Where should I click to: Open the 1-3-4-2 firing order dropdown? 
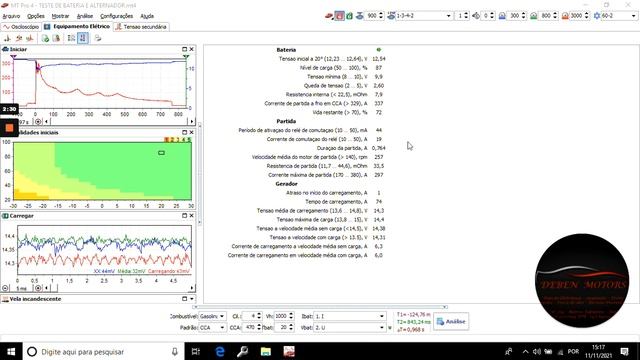click(x=449, y=16)
